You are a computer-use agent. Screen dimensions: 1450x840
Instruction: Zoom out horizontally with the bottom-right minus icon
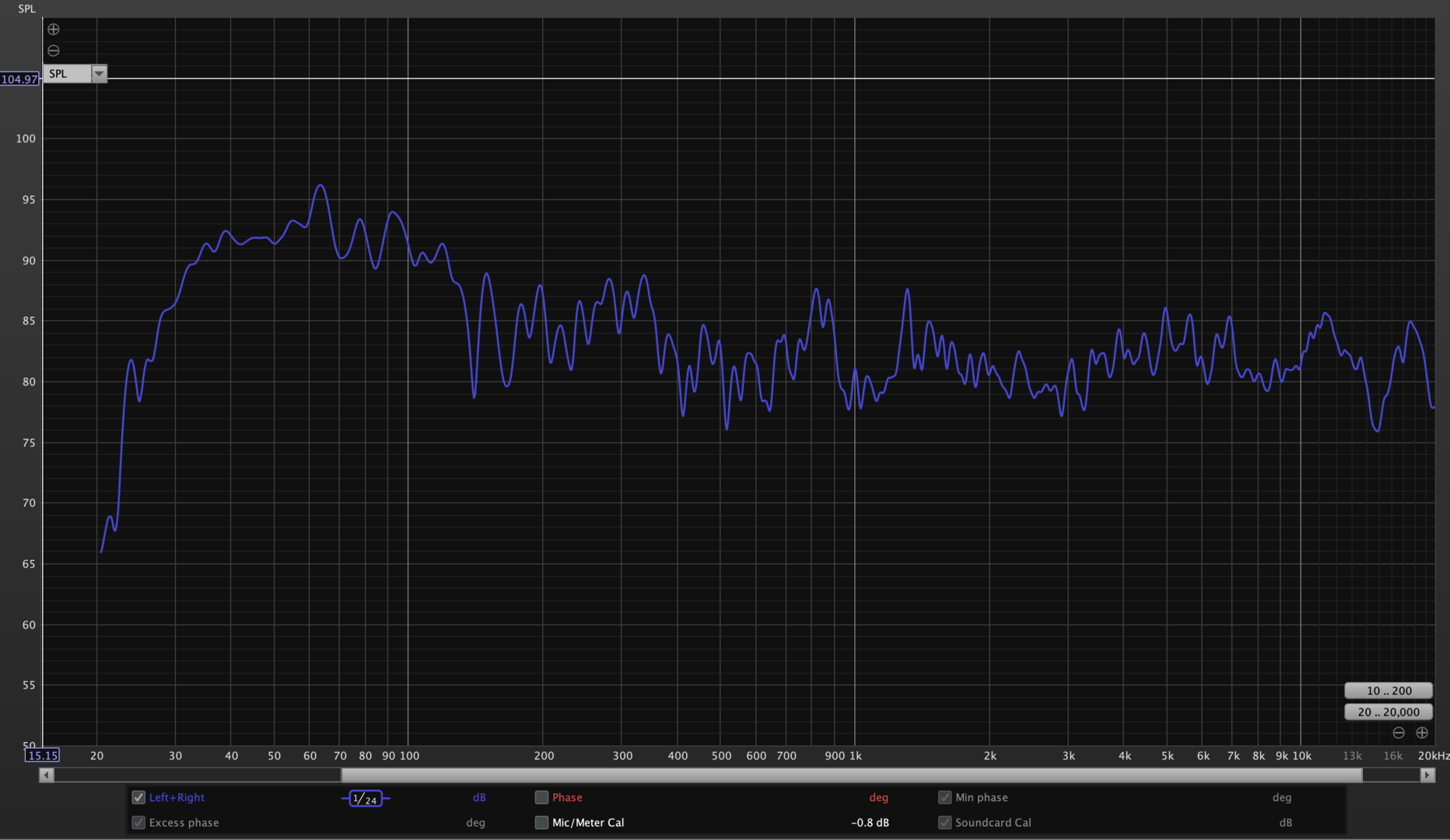tap(1399, 733)
